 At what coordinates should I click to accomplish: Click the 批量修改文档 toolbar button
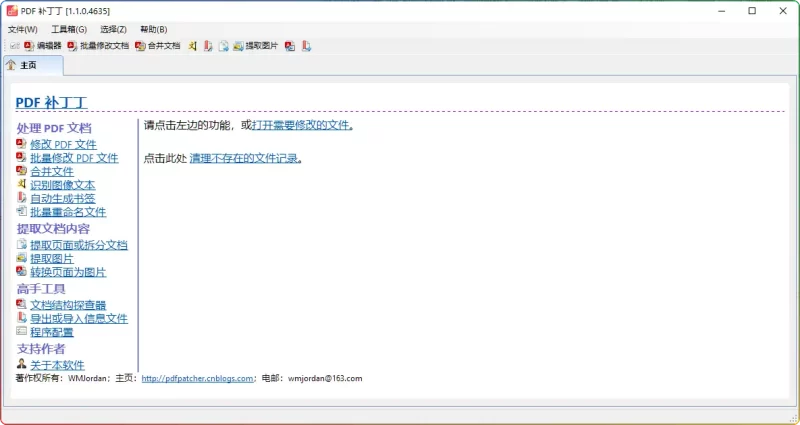98,46
